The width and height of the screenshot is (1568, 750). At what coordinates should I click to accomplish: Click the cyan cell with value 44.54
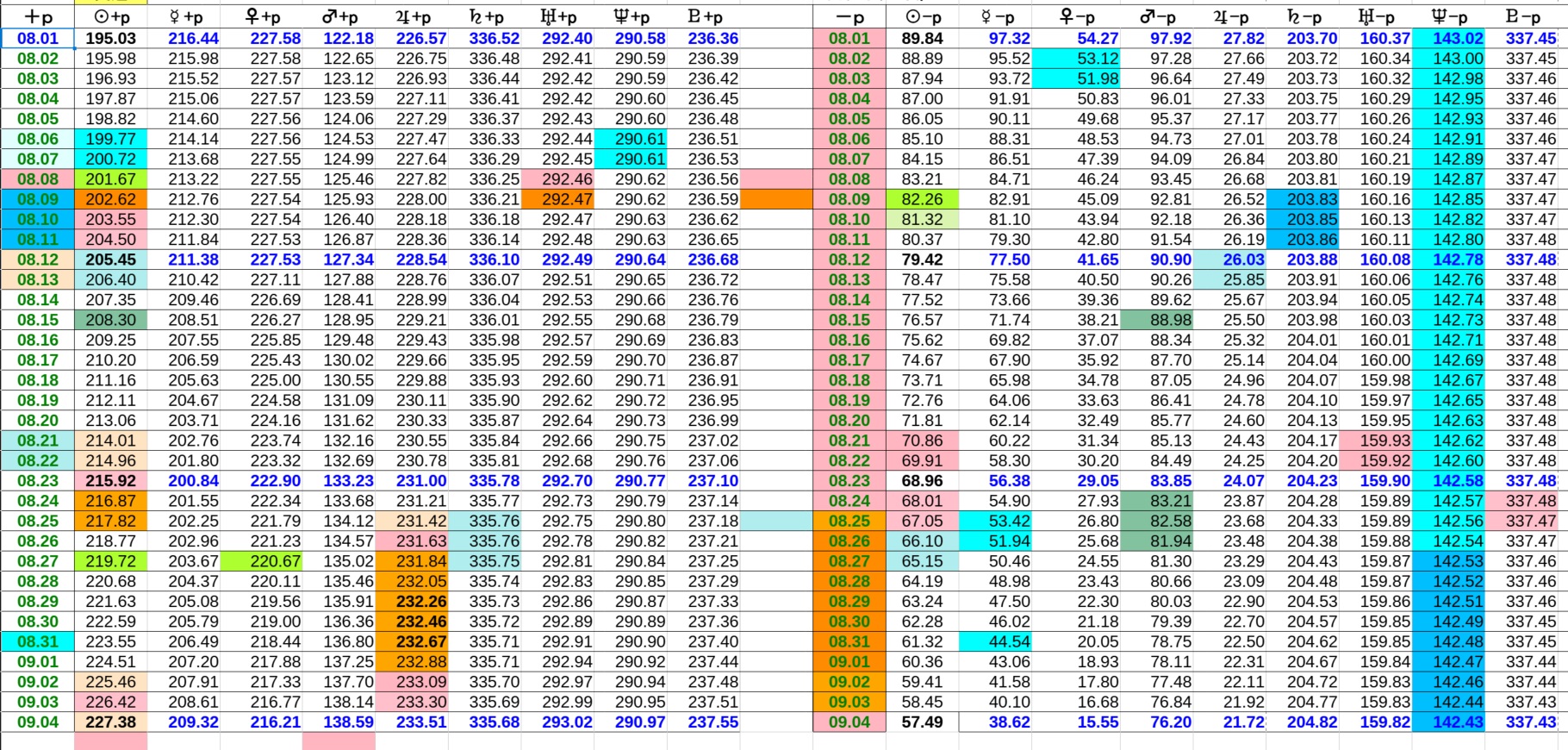[998, 641]
